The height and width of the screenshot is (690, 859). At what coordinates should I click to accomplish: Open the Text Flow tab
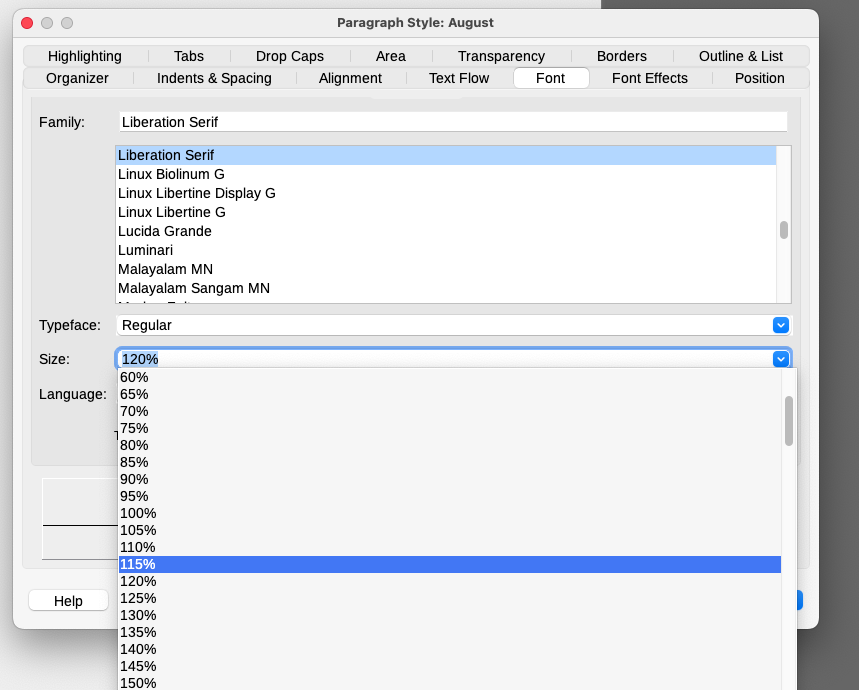coord(458,78)
